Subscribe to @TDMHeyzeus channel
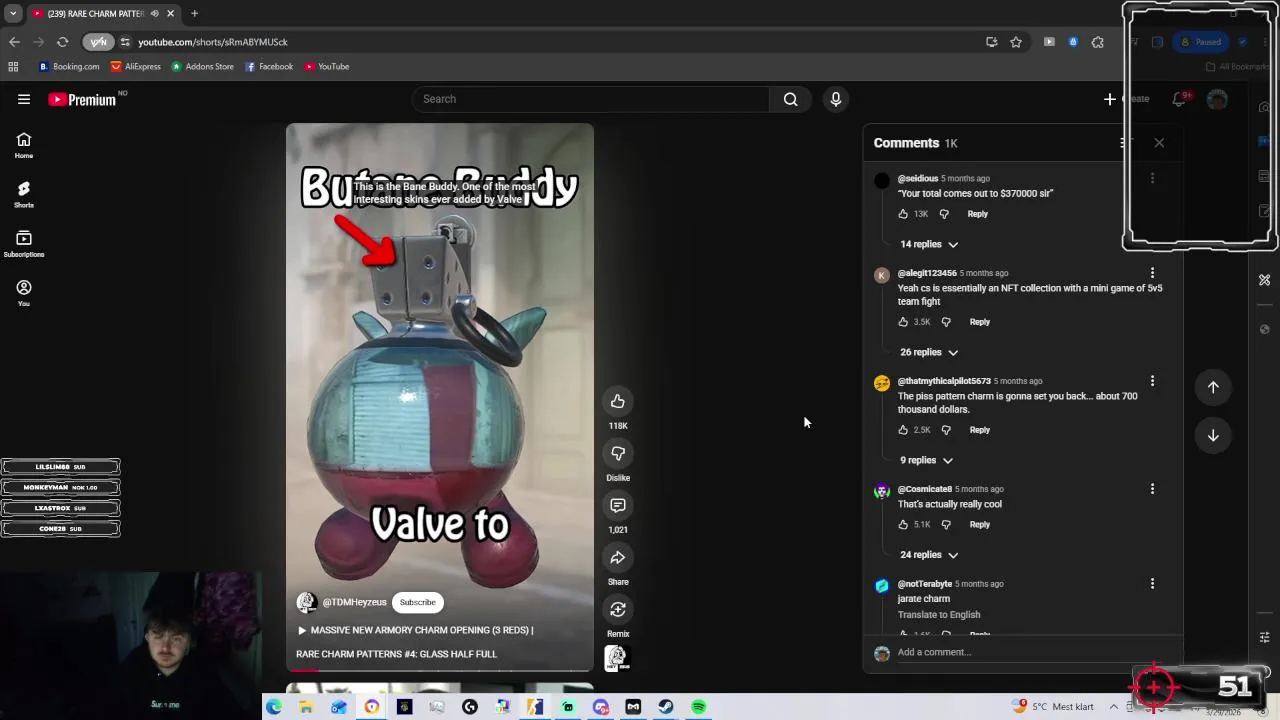The image size is (1280, 720). coord(418,603)
